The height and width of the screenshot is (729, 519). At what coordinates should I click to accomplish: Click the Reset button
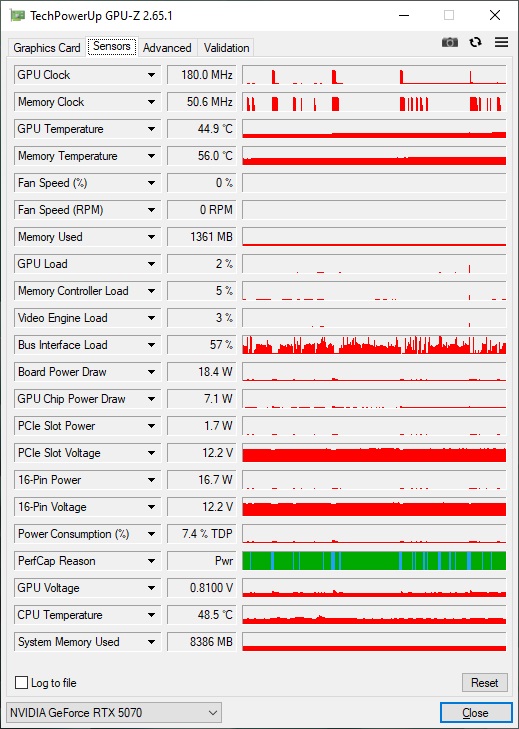(485, 683)
